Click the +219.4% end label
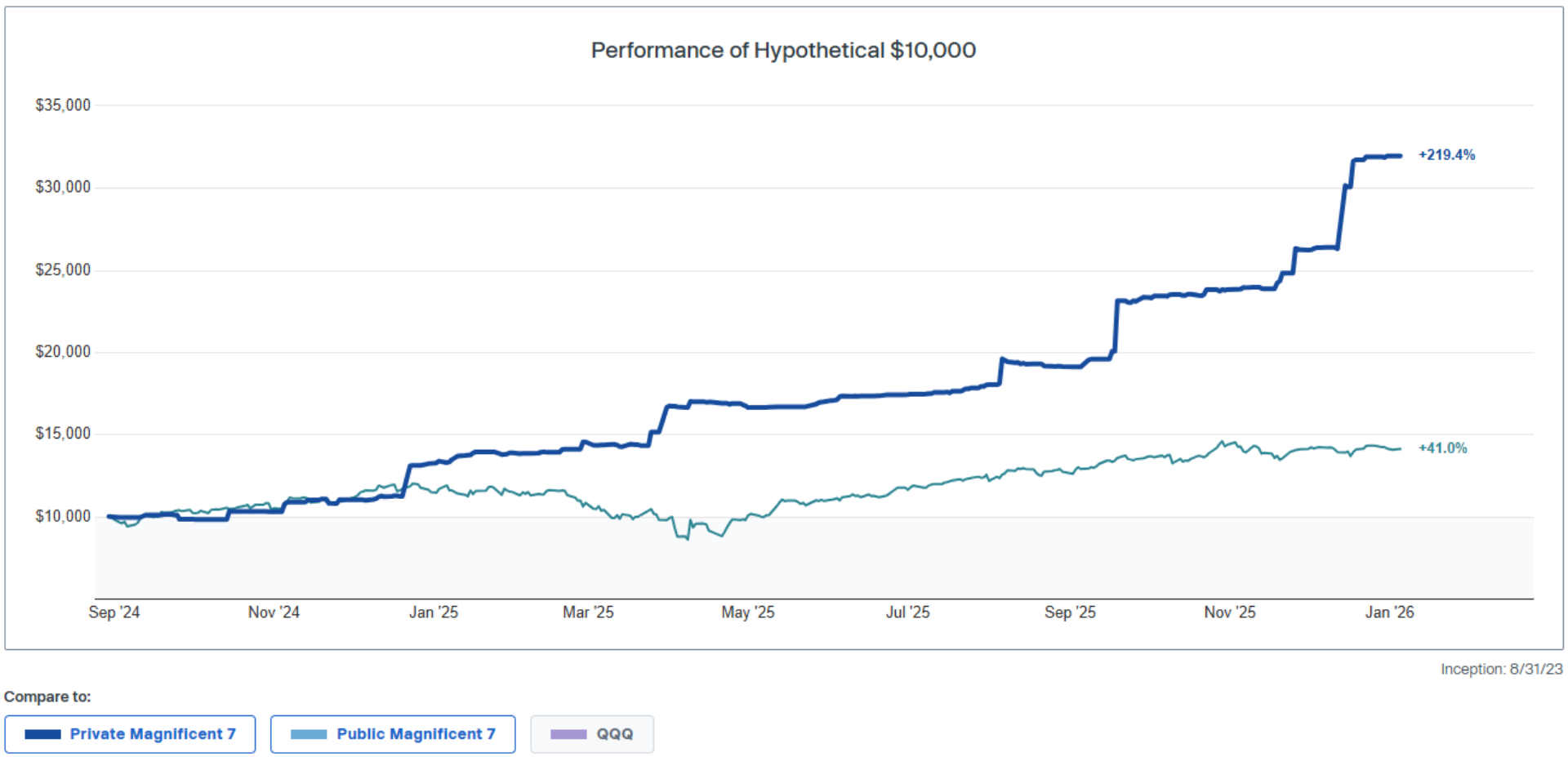 point(1446,155)
